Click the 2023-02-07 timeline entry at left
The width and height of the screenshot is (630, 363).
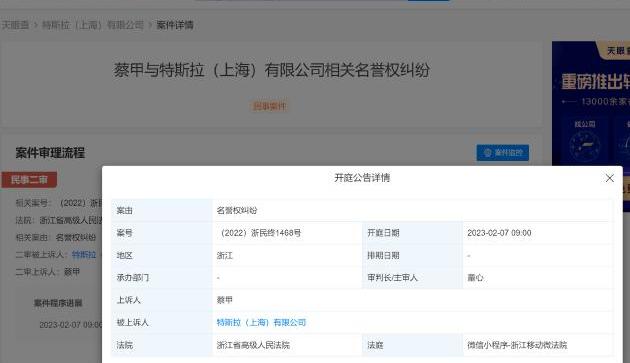click(x=71, y=325)
